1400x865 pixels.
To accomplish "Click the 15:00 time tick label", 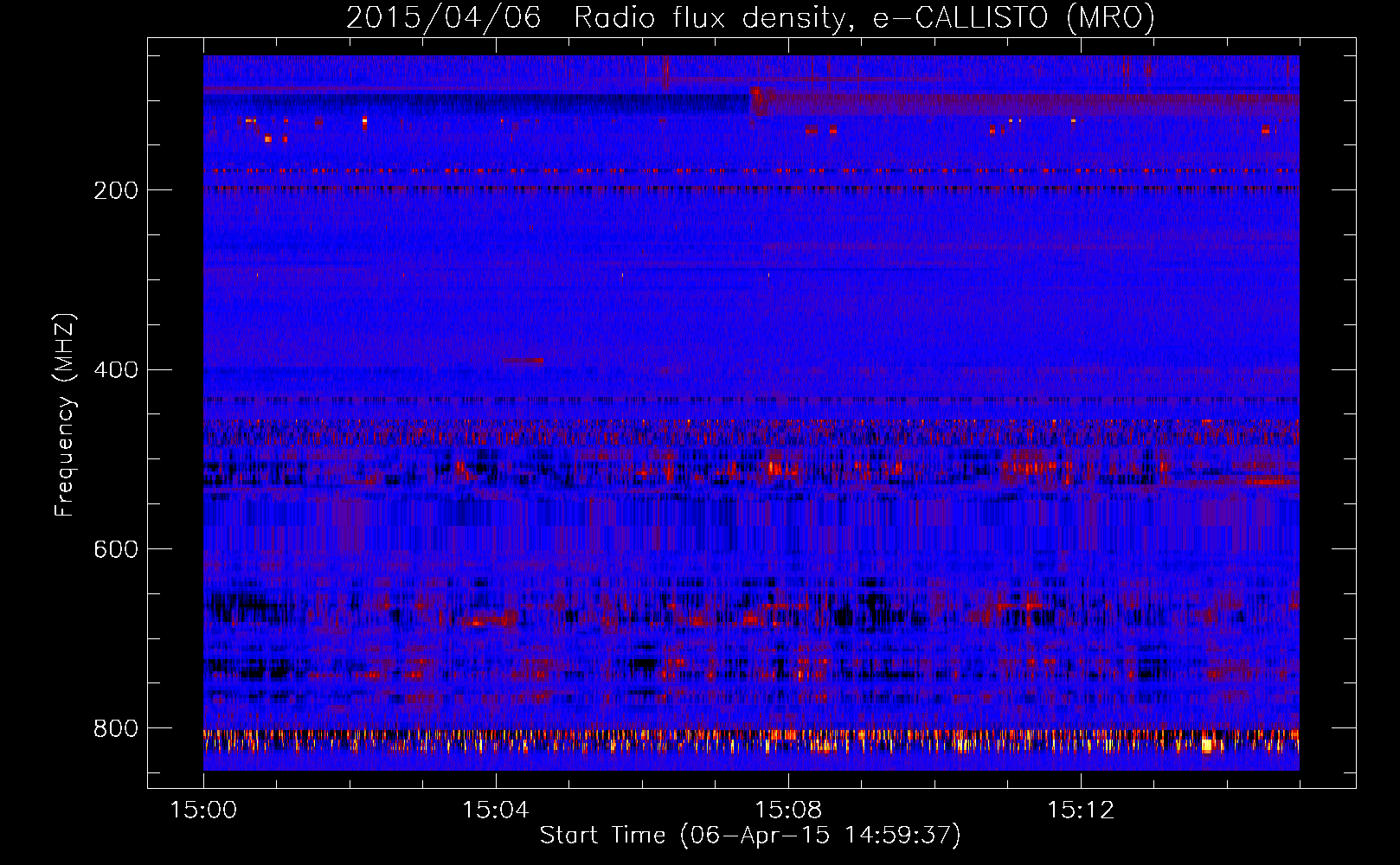I will coord(203,811).
